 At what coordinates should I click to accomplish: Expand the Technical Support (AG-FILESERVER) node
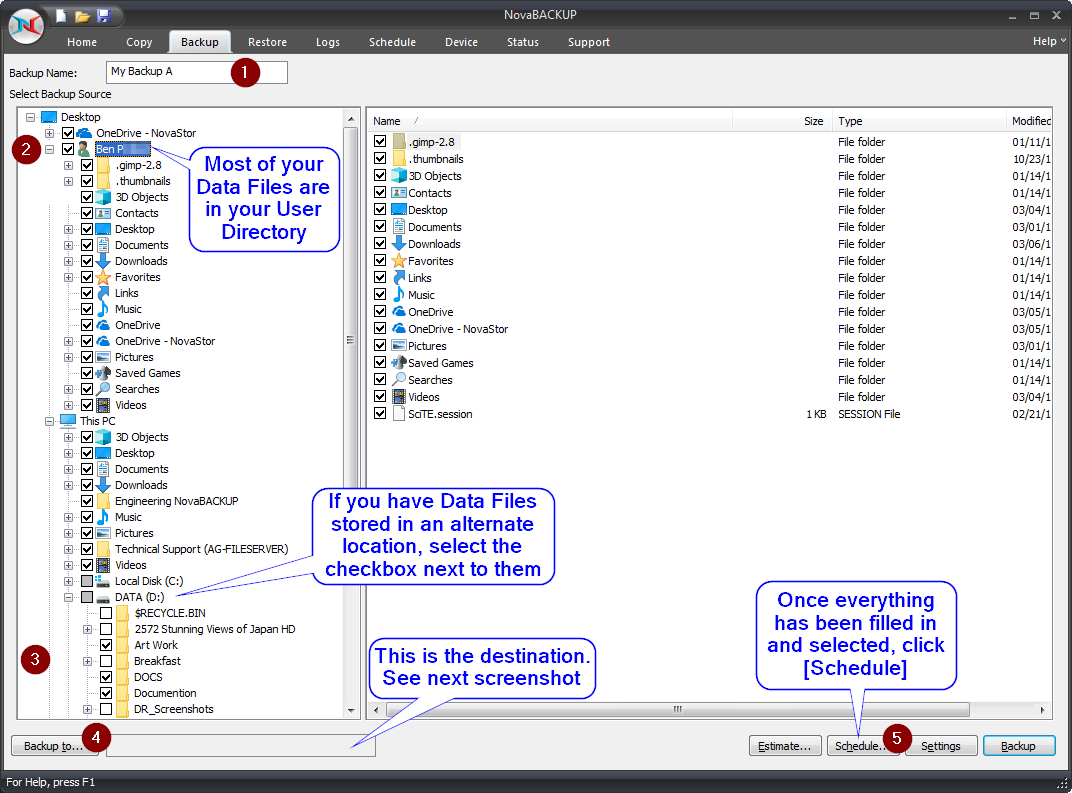pyautogui.click(x=68, y=549)
